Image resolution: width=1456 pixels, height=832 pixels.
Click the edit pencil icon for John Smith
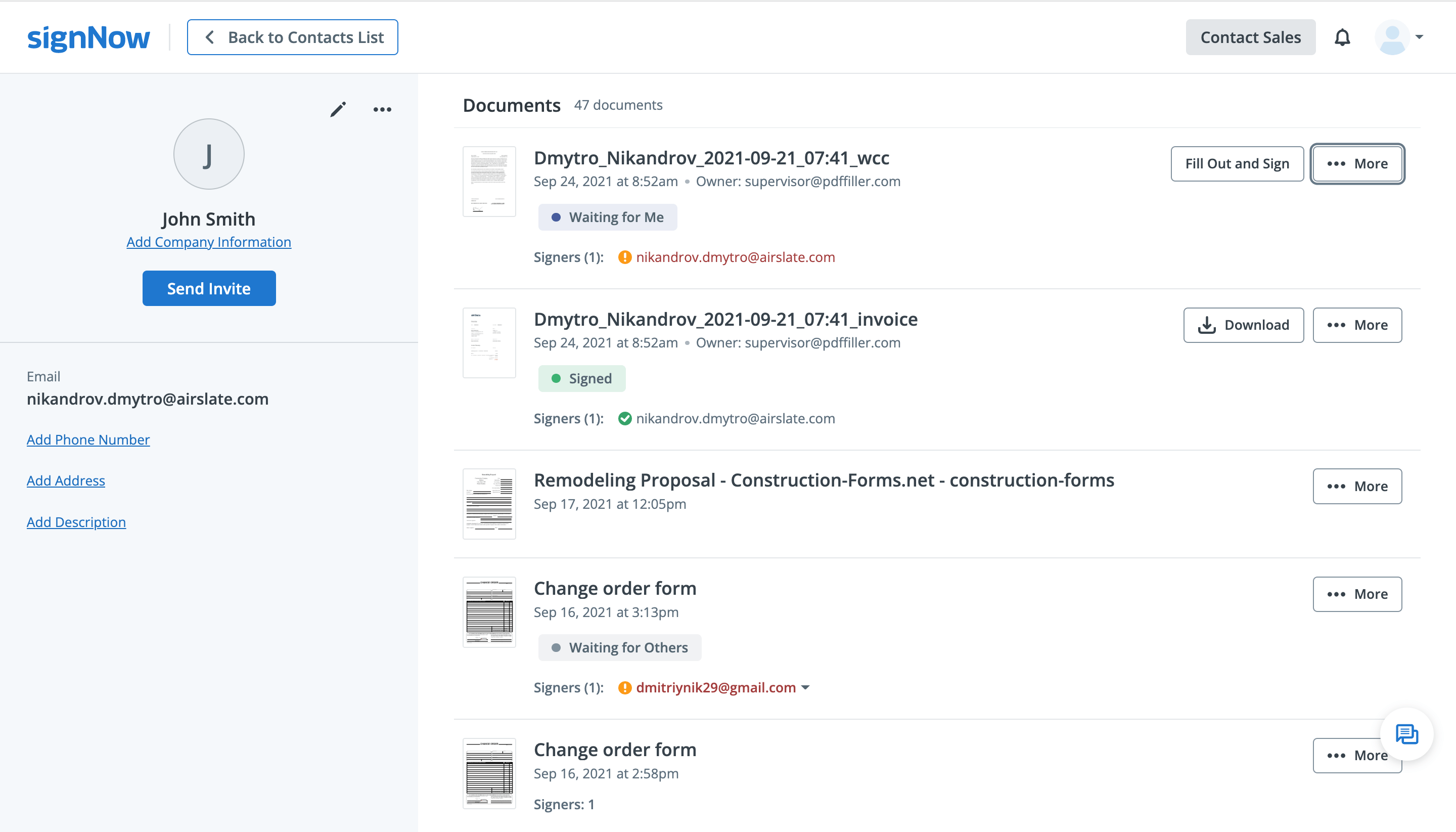(338, 109)
